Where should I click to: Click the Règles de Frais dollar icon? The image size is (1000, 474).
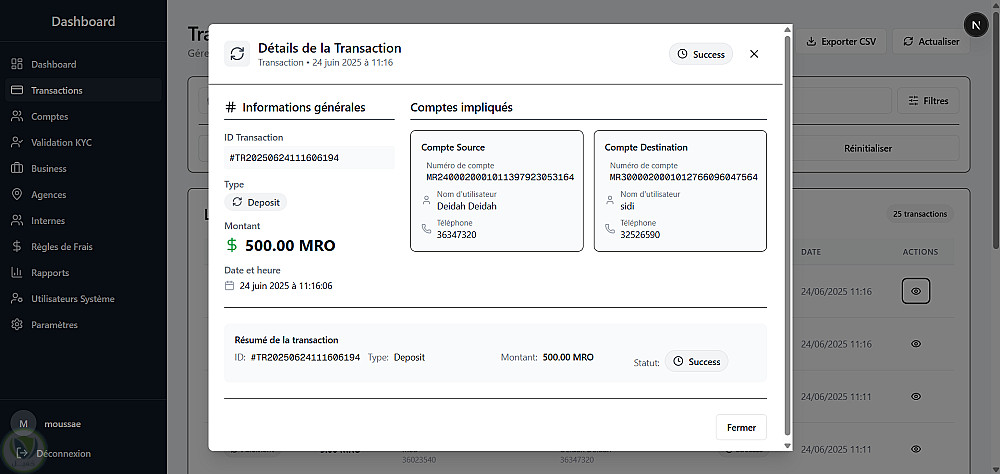click(17, 246)
